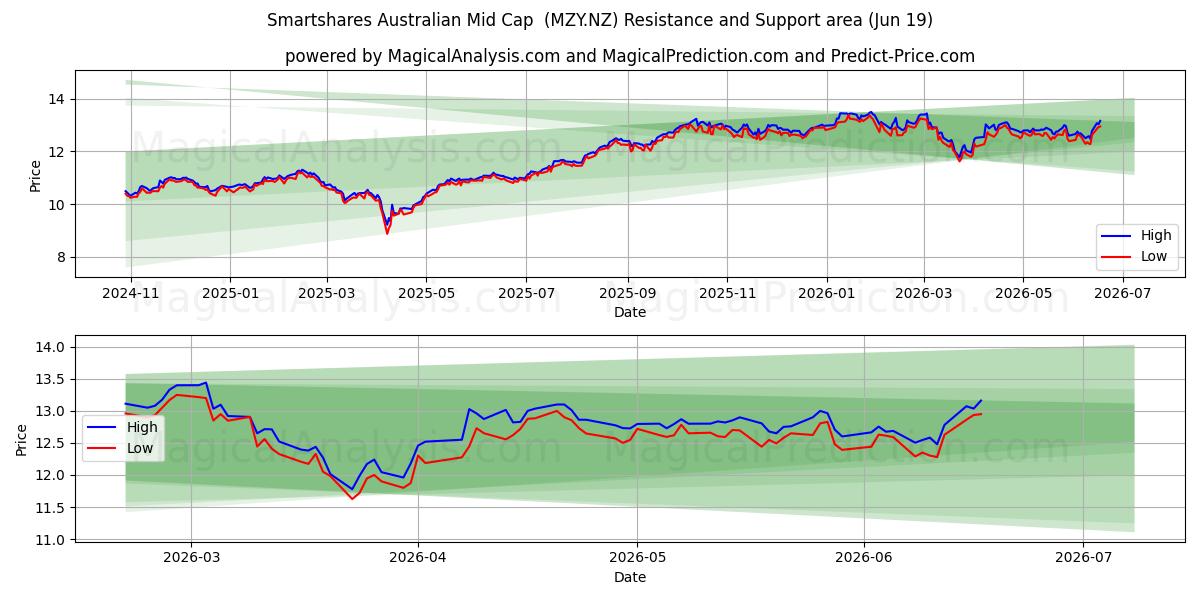Click the '2025-01' x-axis label on top chart
This screenshot has width=1200, height=600.
[230, 295]
